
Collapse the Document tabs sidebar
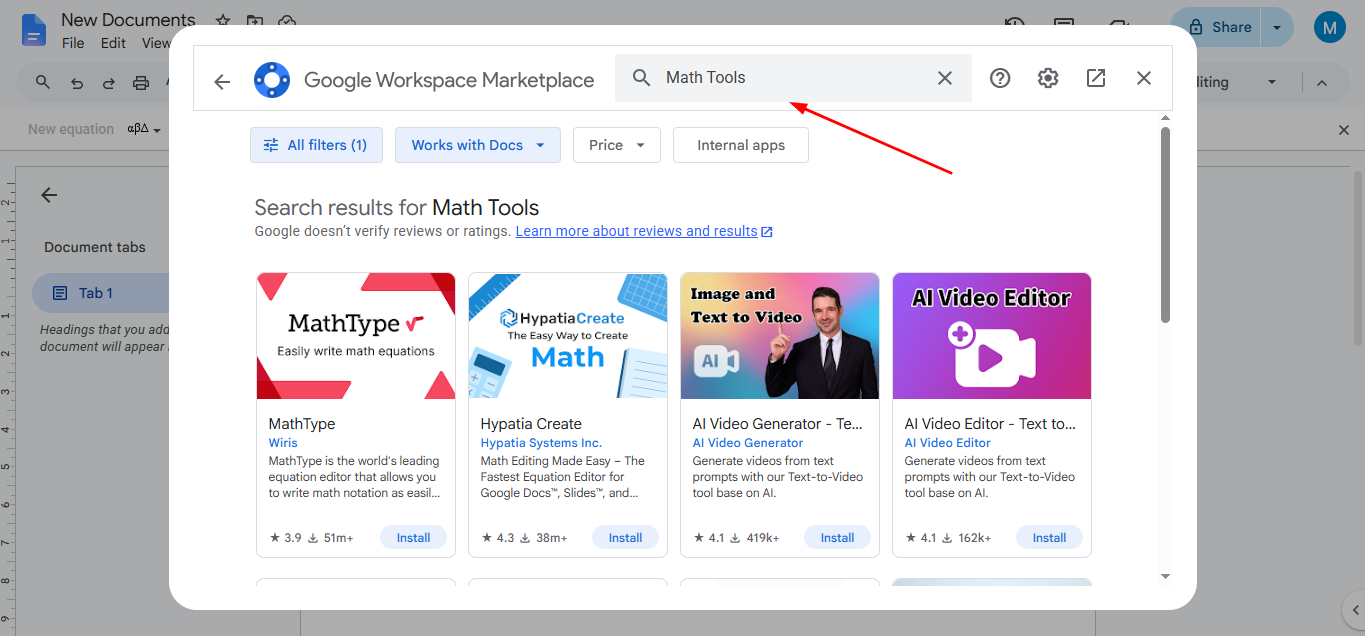pyautogui.click(x=49, y=195)
